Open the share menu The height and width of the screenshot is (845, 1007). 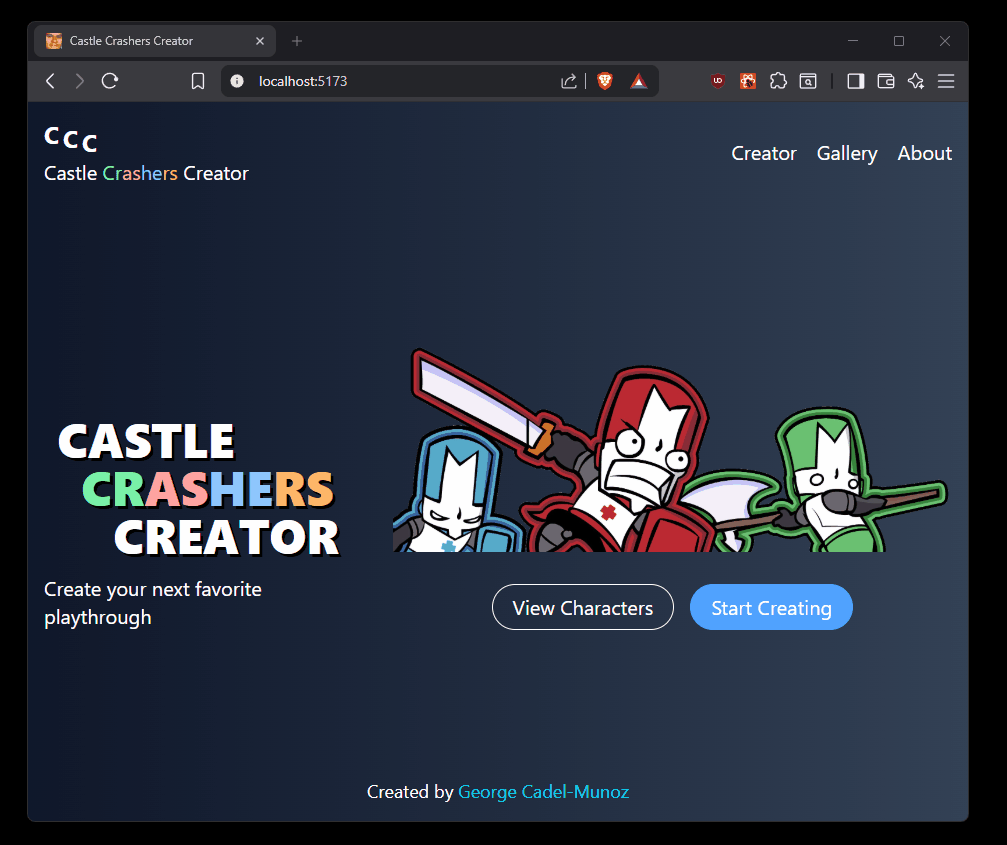(568, 81)
